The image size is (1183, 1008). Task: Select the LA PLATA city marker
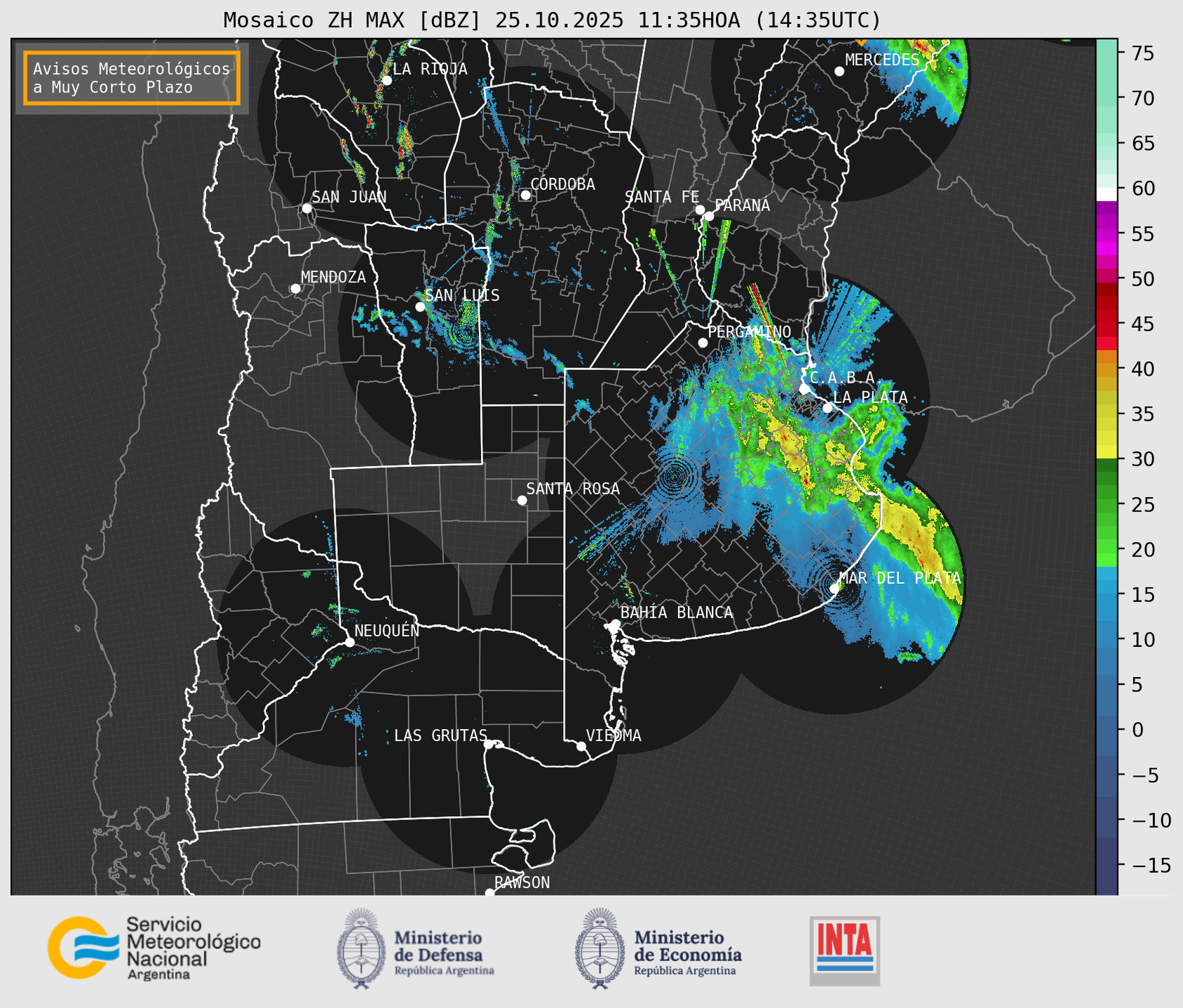click(x=827, y=408)
